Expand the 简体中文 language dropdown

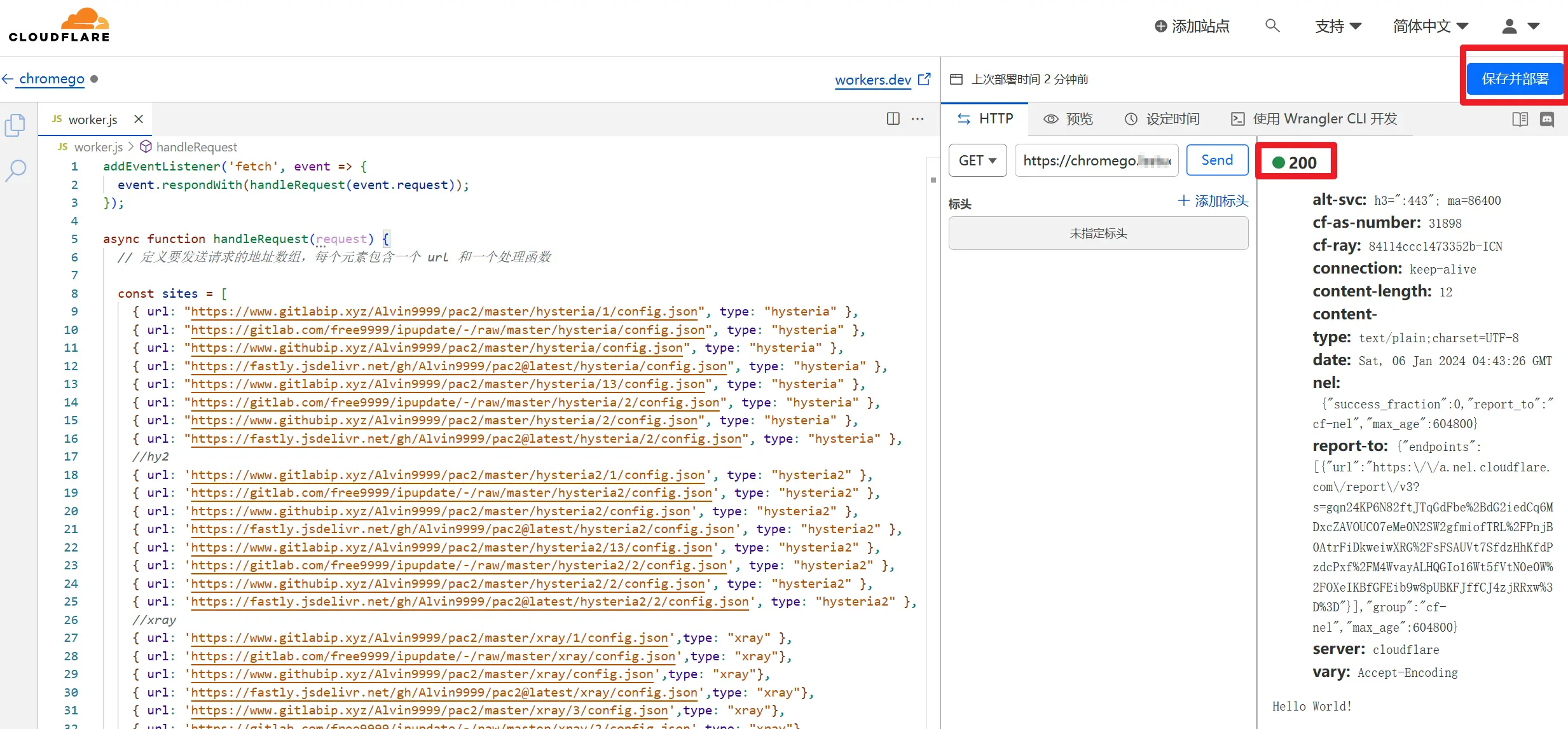(1431, 26)
